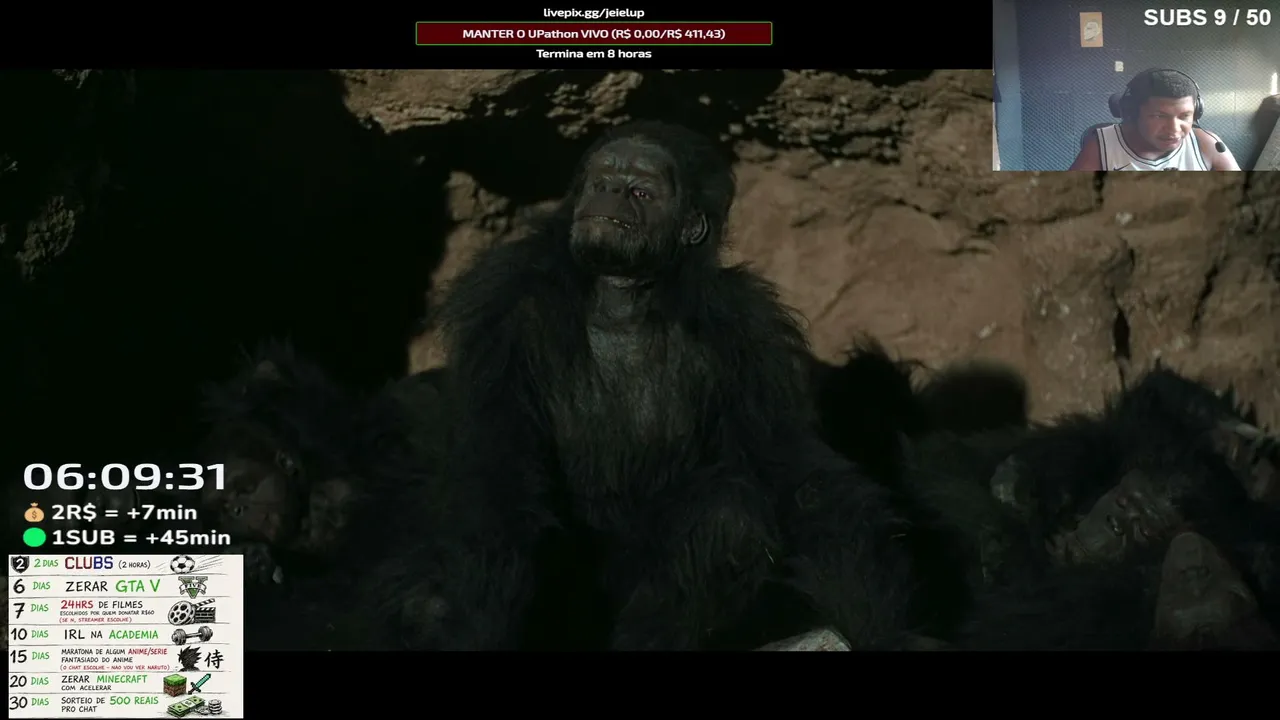Click the '2R$ = +7min' text
Viewport: 1280px width, 720px height.
click(124, 513)
